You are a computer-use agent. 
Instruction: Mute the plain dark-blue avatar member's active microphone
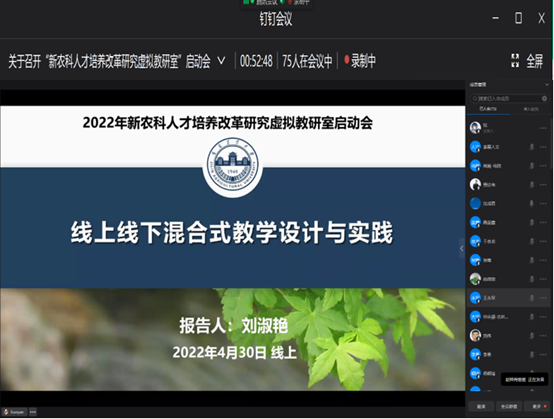click(531, 203)
